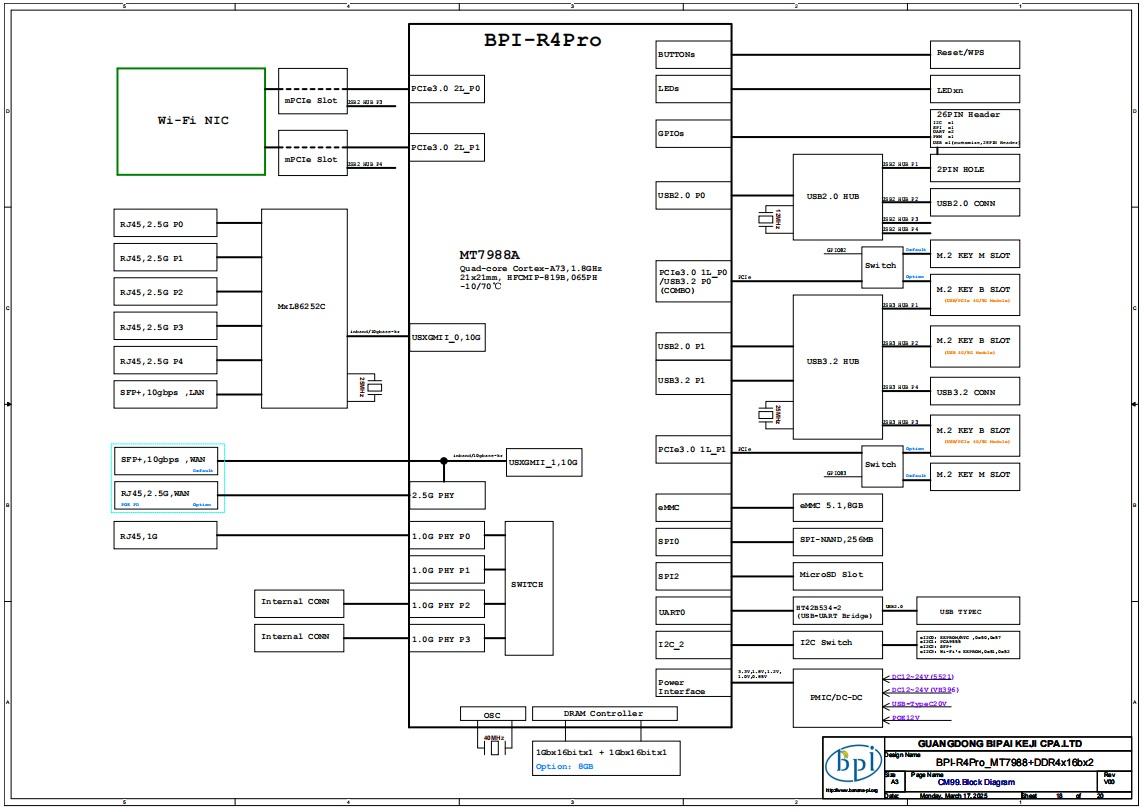Click the USB-UART Bridge block
Image resolution: width=1144 pixels, height=812 pixels.
pyautogui.click(x=838, y=611)
